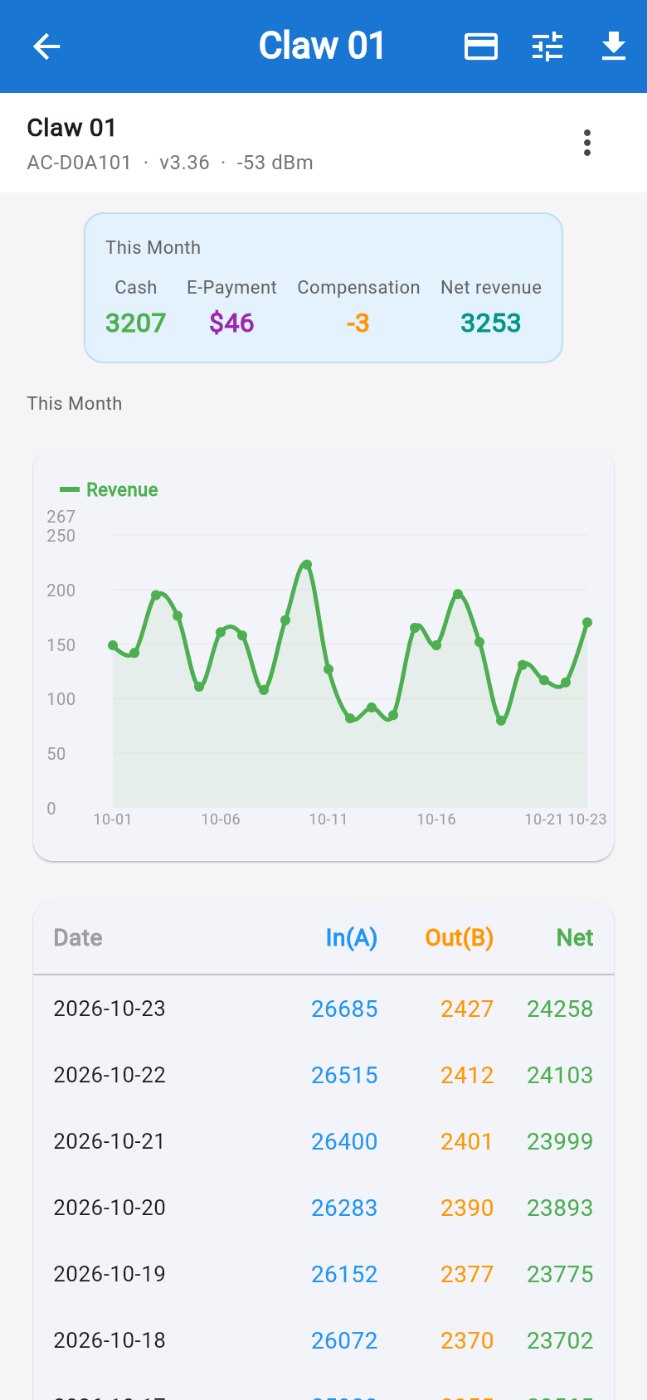Sort by the In(A) column header
This screenshot has height=1400, width=647.
[x=351, y=938]
